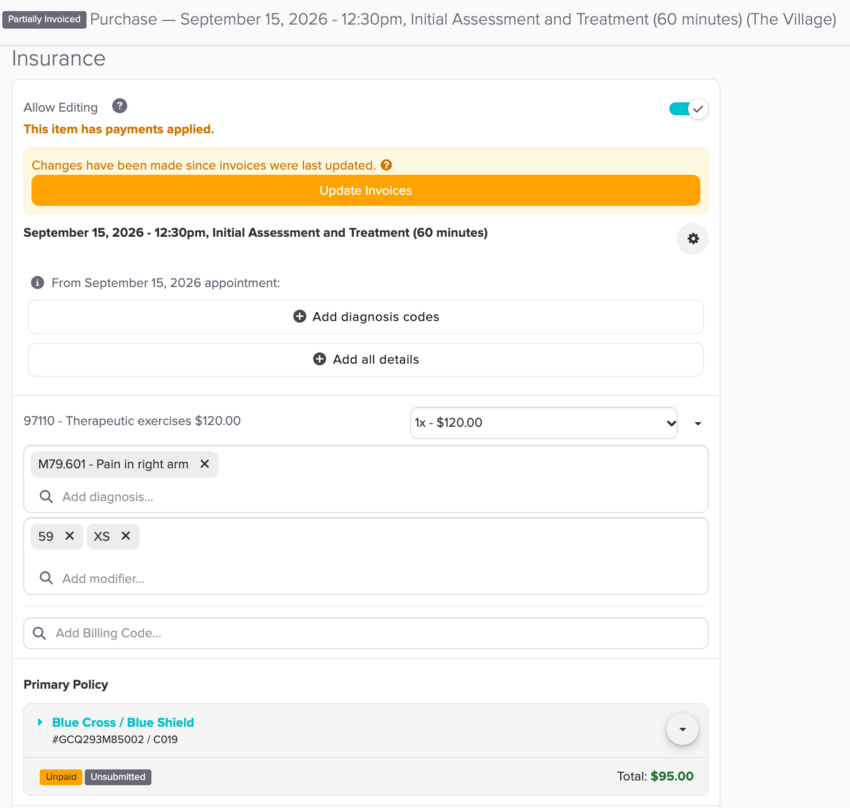Image resolution: width=850 pixels, height=808 pixels.
Task: Click the plus icon on Add diagnosis codes
Action: click(x=299, y=316)
